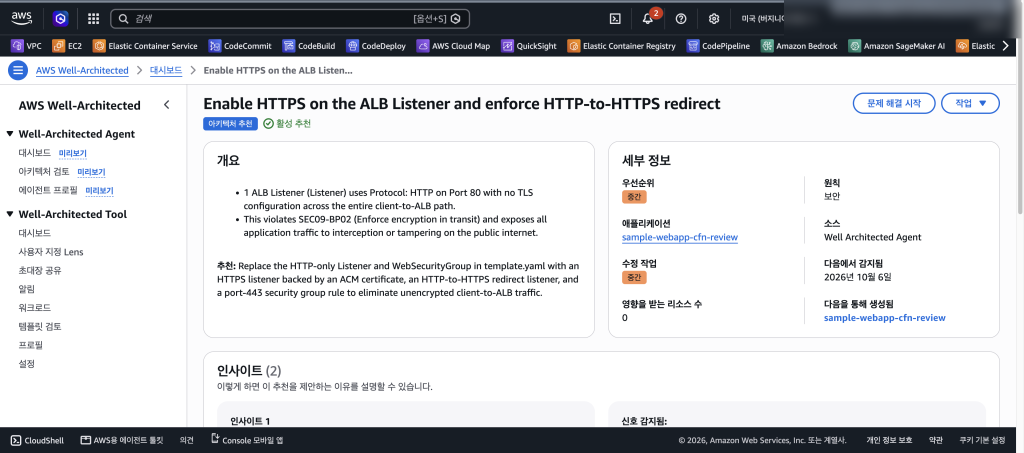
Task: Click the Well Architected Agent source value
Action: click(872, 237)
